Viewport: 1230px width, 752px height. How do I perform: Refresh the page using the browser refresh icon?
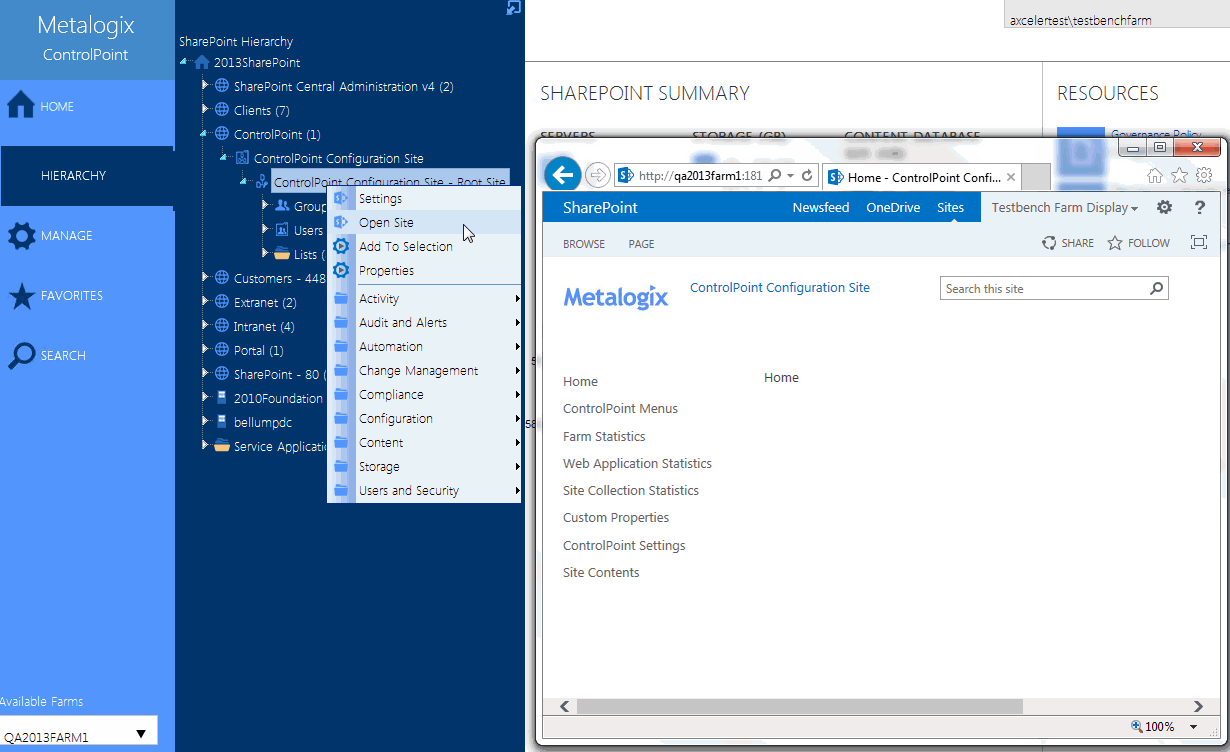coord(806,174)
